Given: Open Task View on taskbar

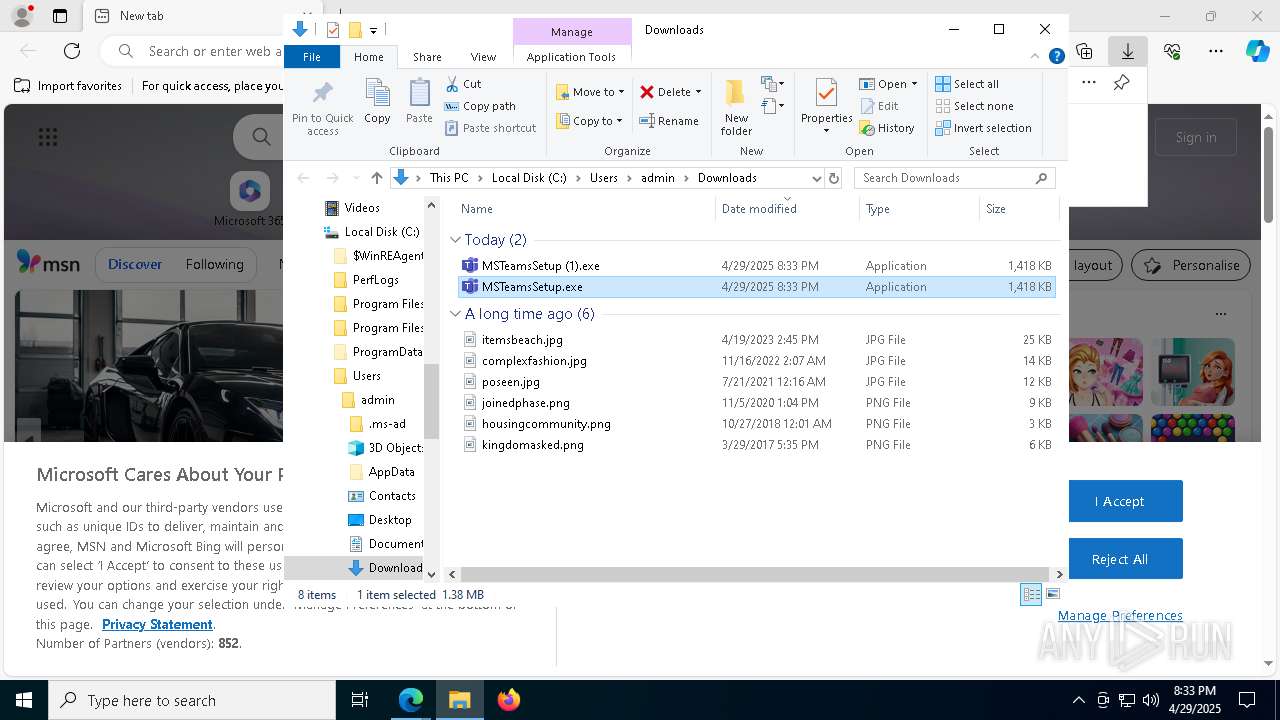Looking at the screenshot, I should coord(360,700).
